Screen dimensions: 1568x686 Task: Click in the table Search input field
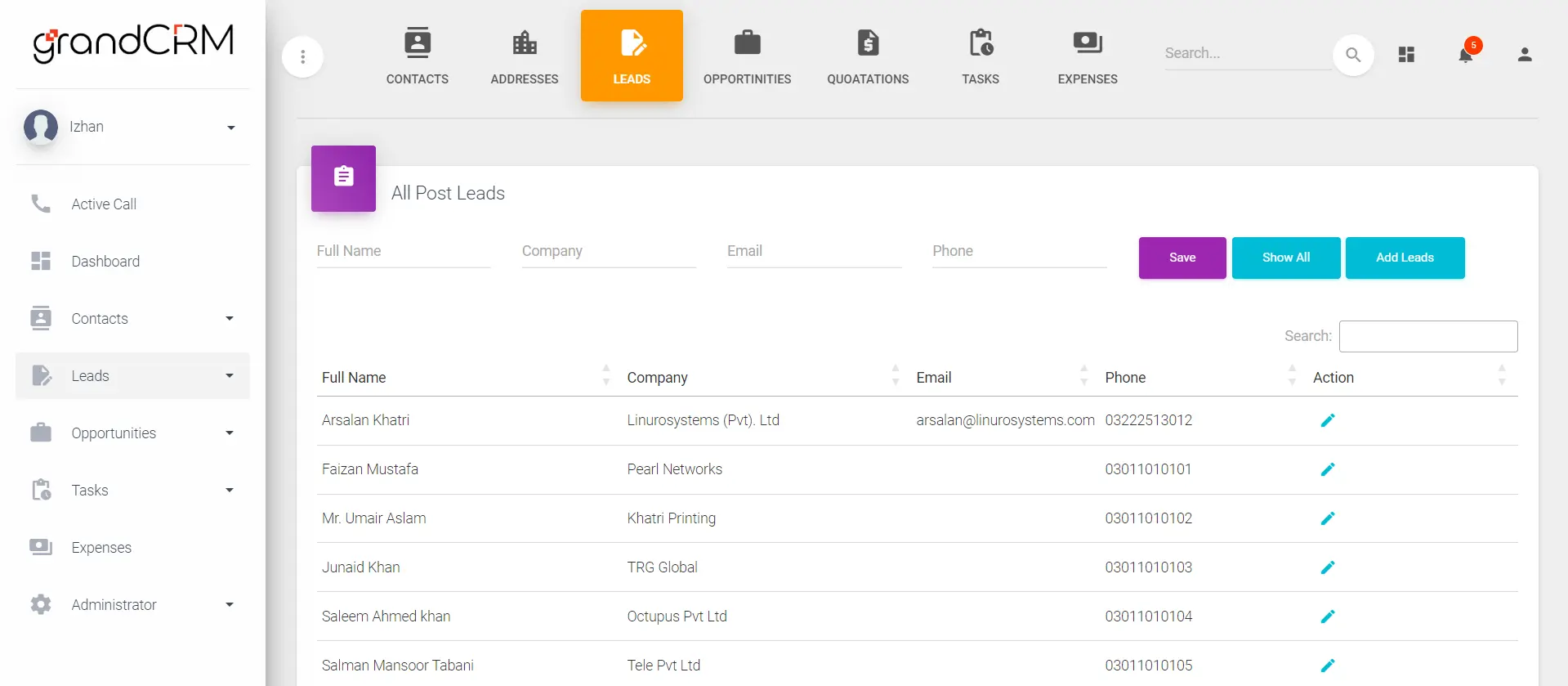pyautogui.click(x=1427, y=336)
